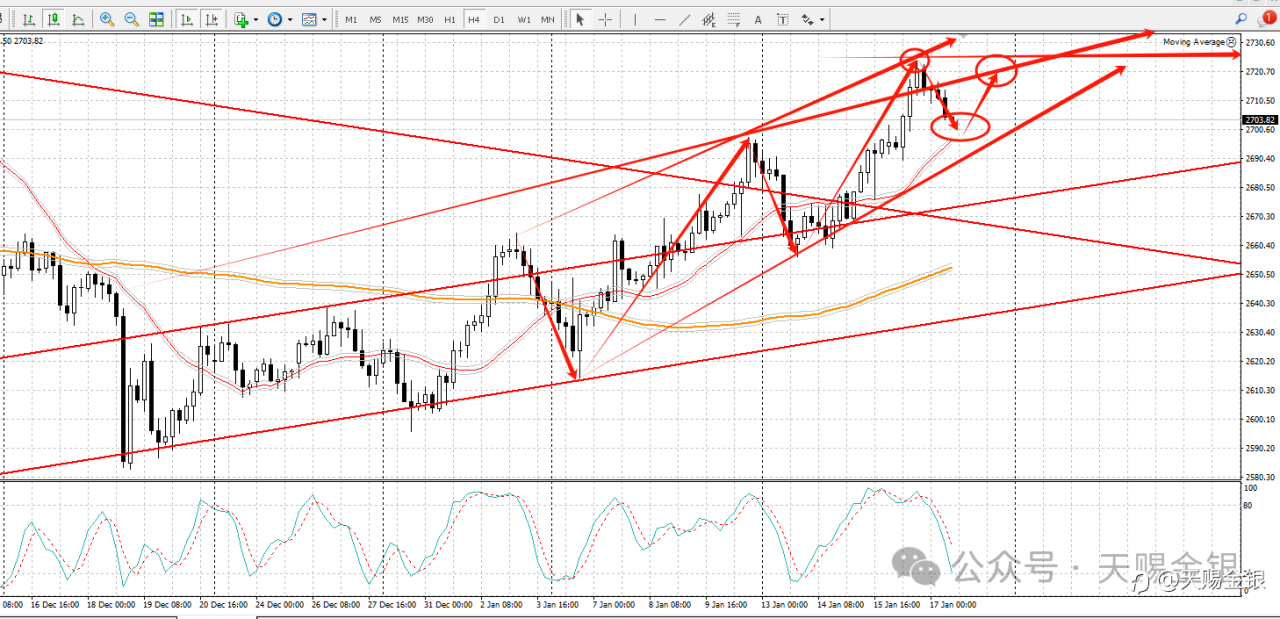Viewport: 1280px width, 619px height.
Task: Activate the crosshair tool
Action: tap(605, 19)
